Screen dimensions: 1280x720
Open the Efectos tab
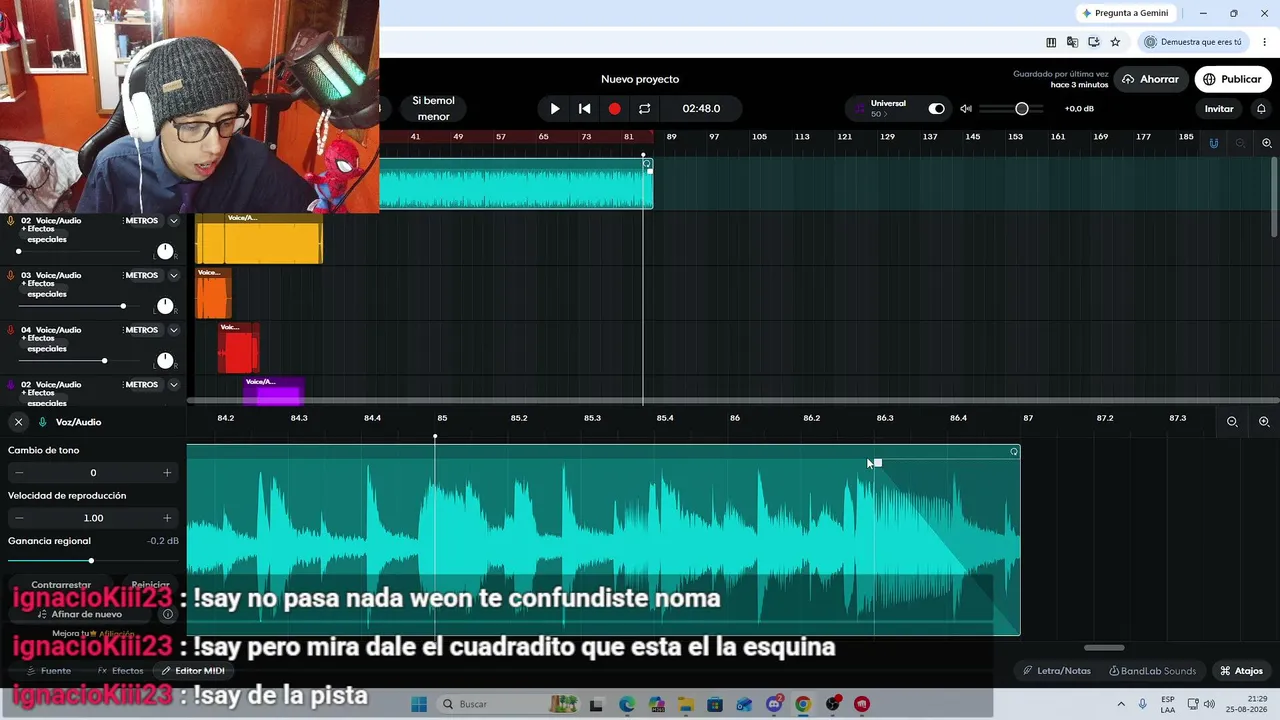[x=120, y=671]
